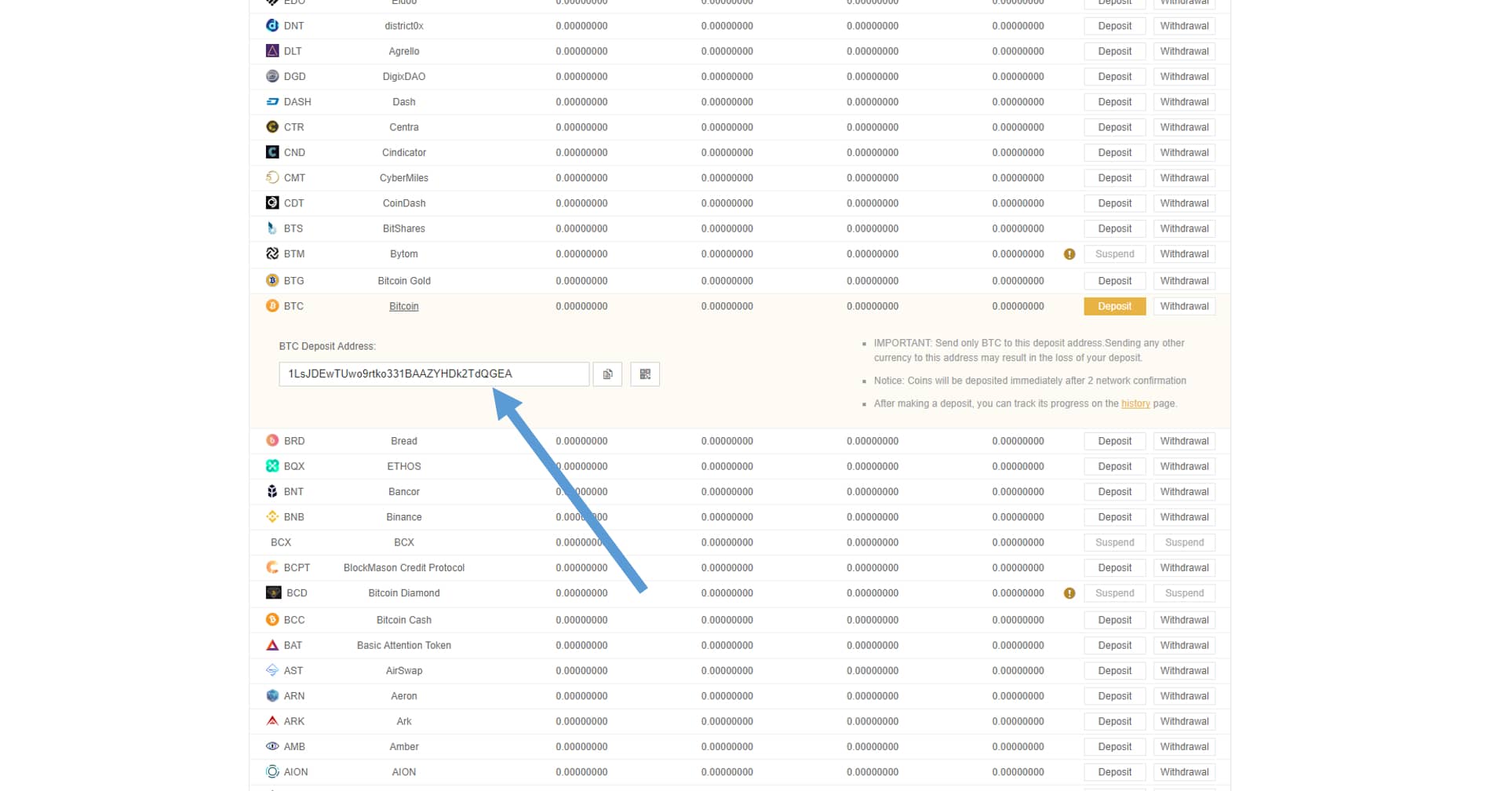This screenshot has width=1512, height=791.
Task: Click Deposit Suspend button for BCX
Action: [x=1115, y=543]
